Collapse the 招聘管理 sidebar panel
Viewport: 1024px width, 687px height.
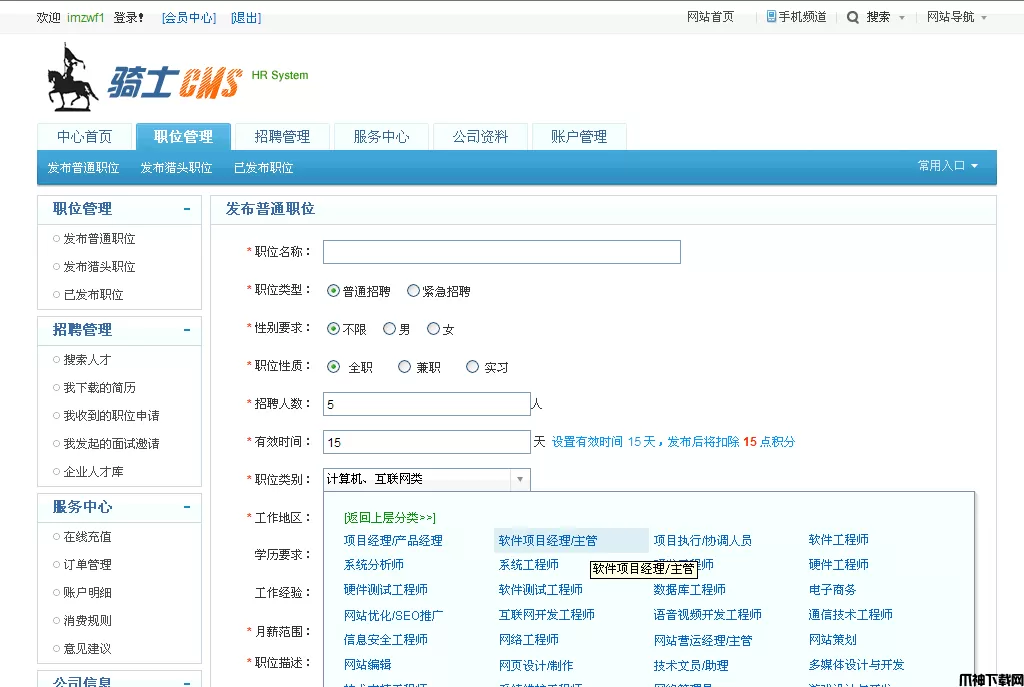pyautogui.click(x=186, y=330)
